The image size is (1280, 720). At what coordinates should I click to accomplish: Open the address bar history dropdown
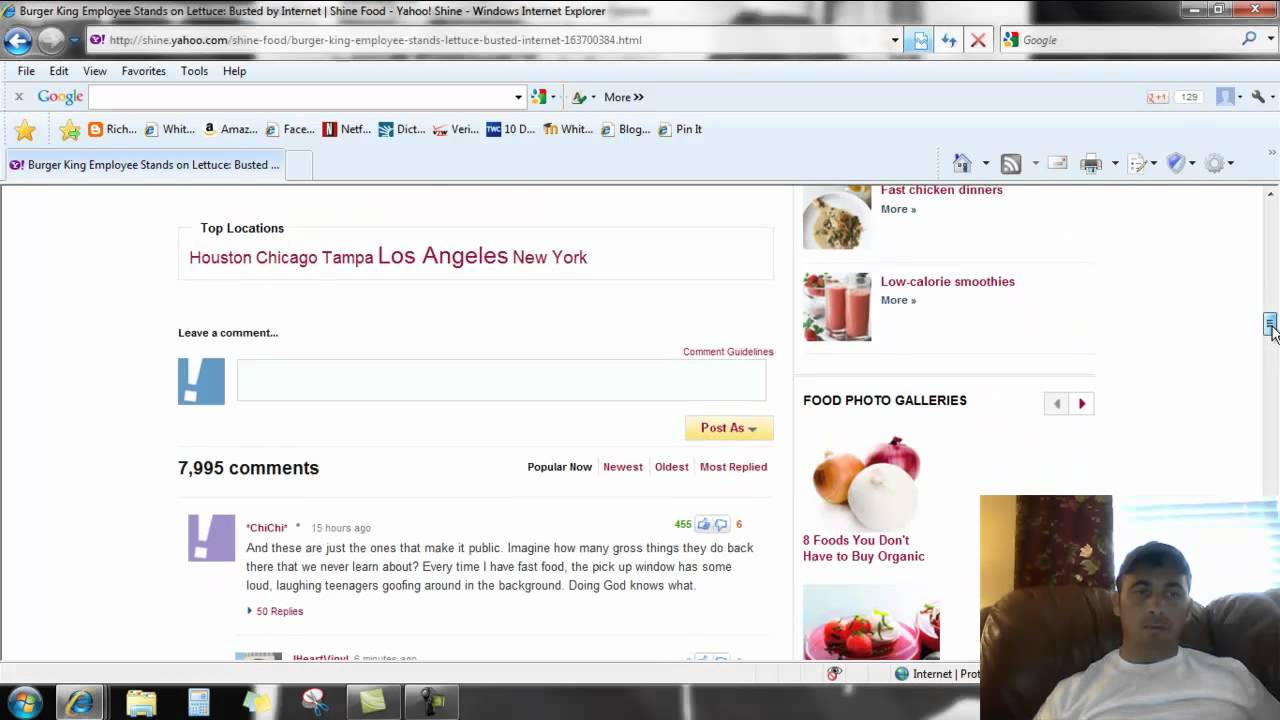895,40
